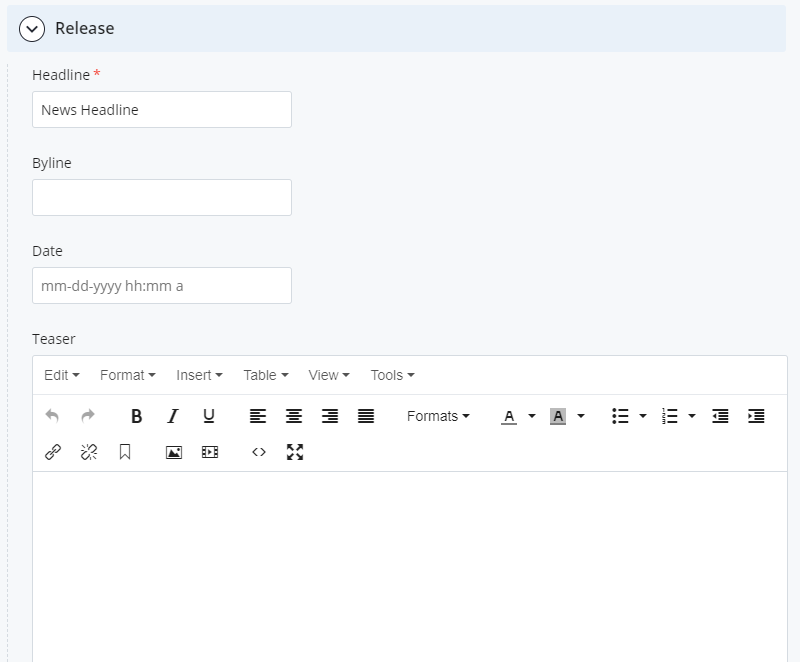Image resolution: width=800 pixels, height=662 pixels.
Task: Click the Byline field label
Action: coord(52,163)
